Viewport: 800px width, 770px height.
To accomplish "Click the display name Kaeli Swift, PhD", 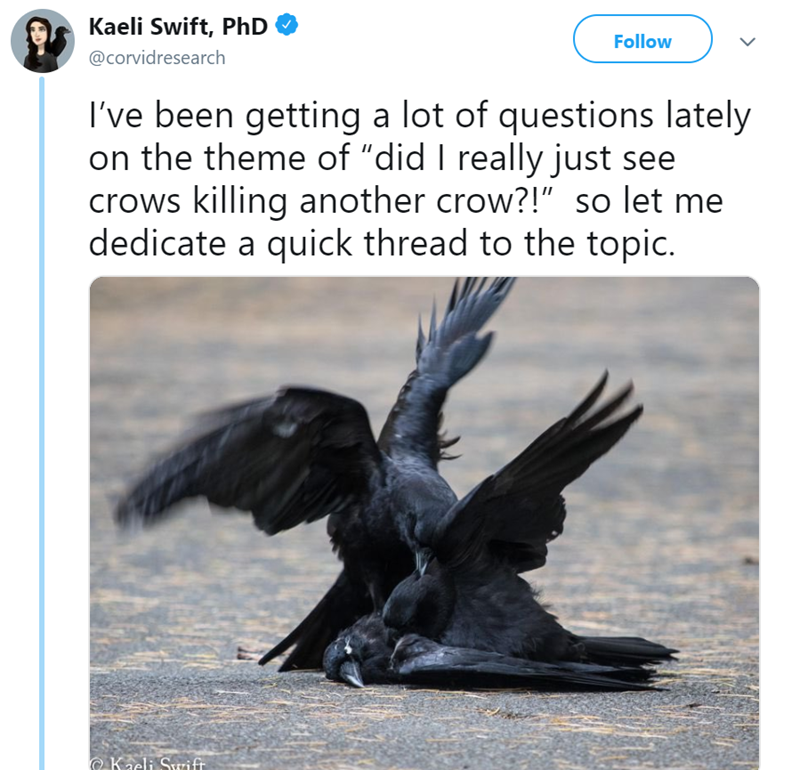I will (x=178, y=26).
